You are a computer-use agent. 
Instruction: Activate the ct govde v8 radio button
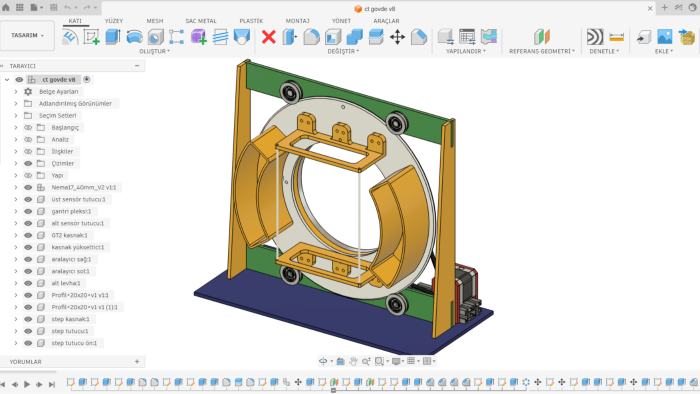(x=87, y=79)
